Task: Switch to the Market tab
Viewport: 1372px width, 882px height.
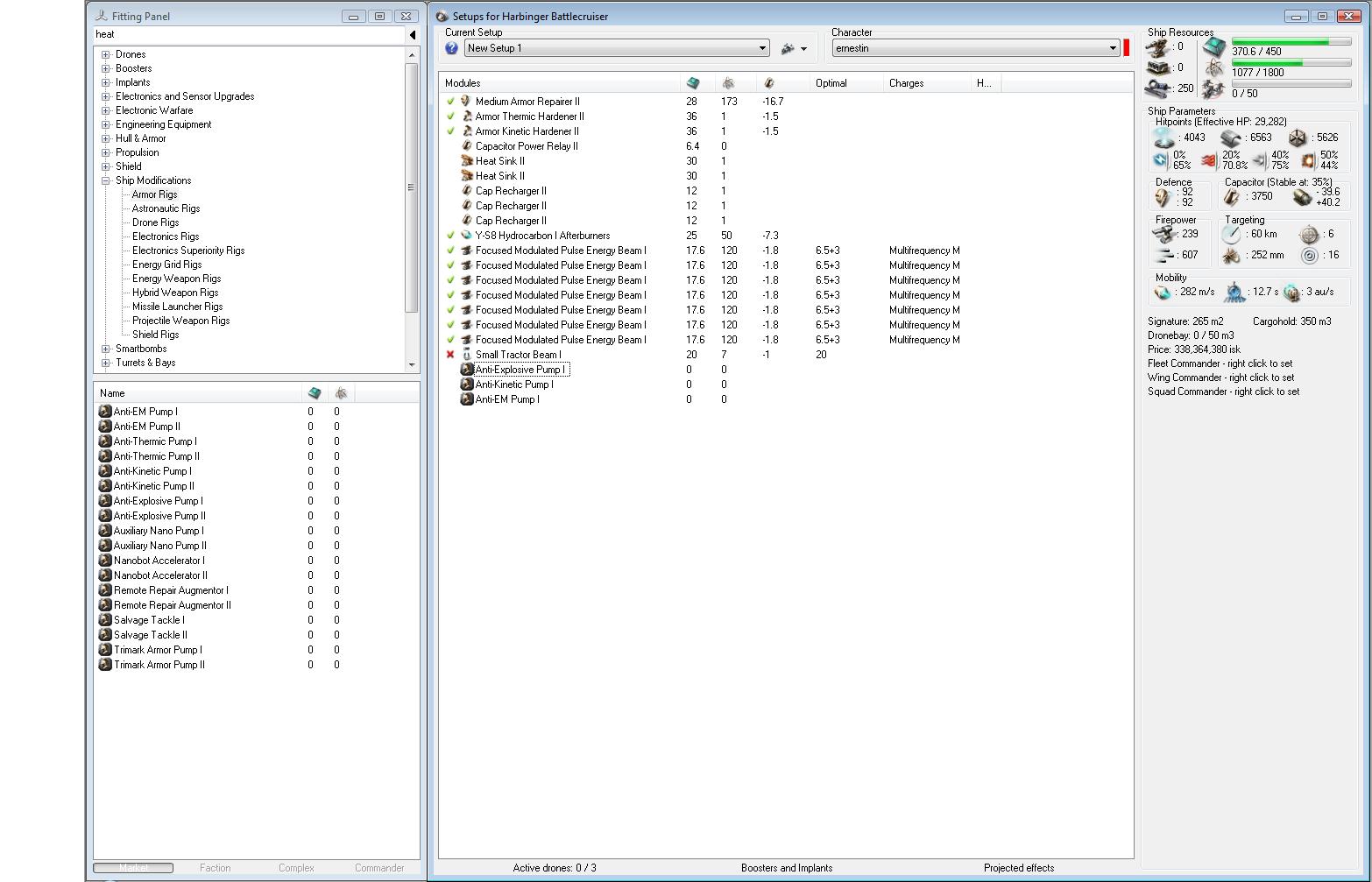Action: (x=133, y=868)
